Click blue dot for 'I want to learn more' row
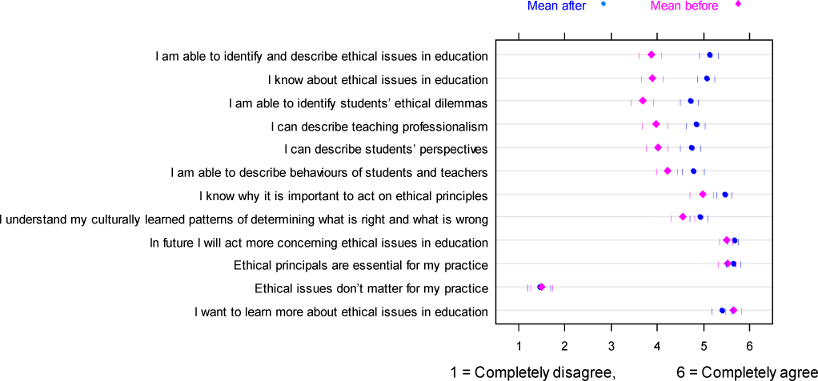Viewport: 818px width, 381px height. (722, 311)
